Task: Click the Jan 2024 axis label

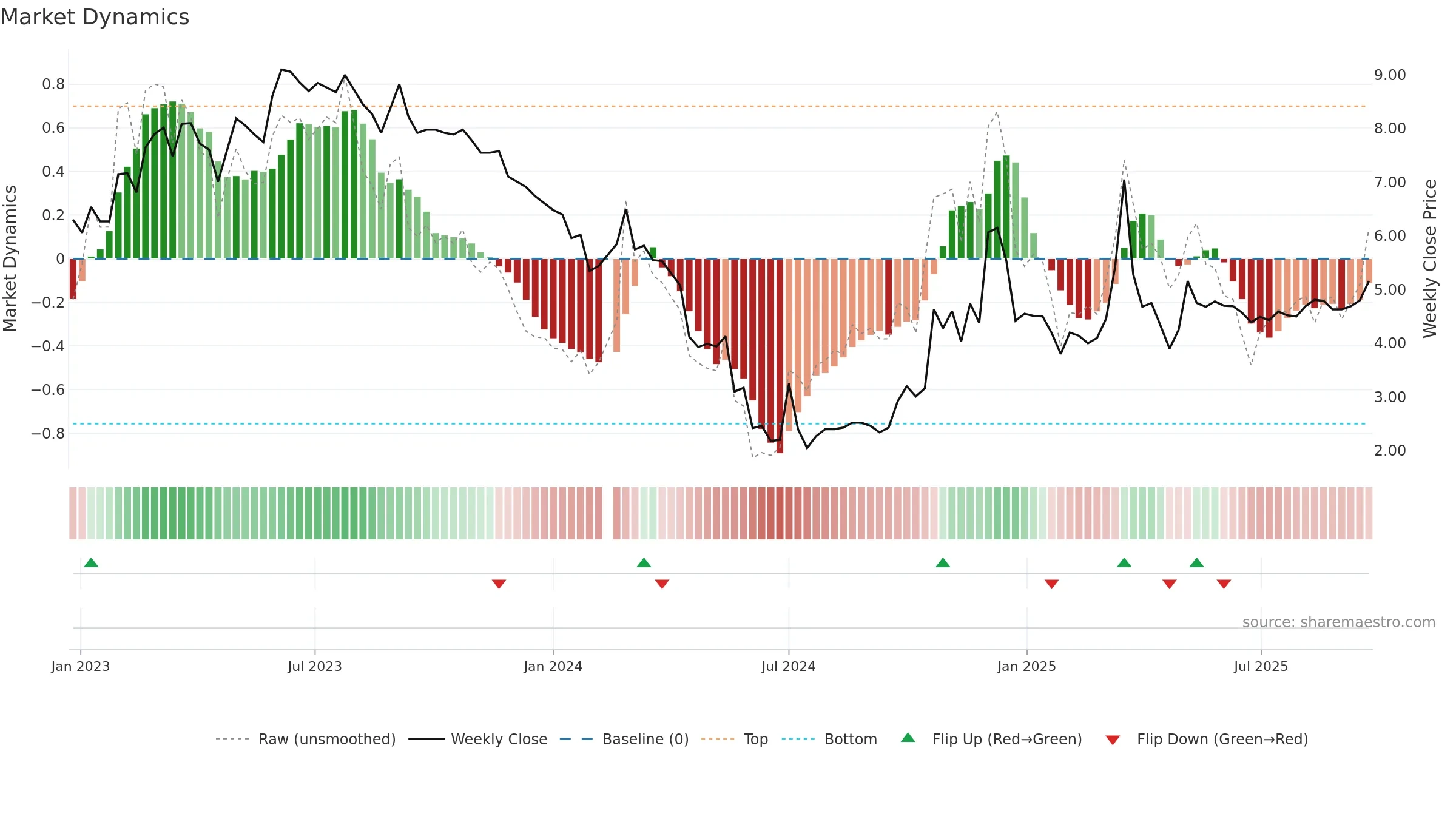Action: point(553,666)
